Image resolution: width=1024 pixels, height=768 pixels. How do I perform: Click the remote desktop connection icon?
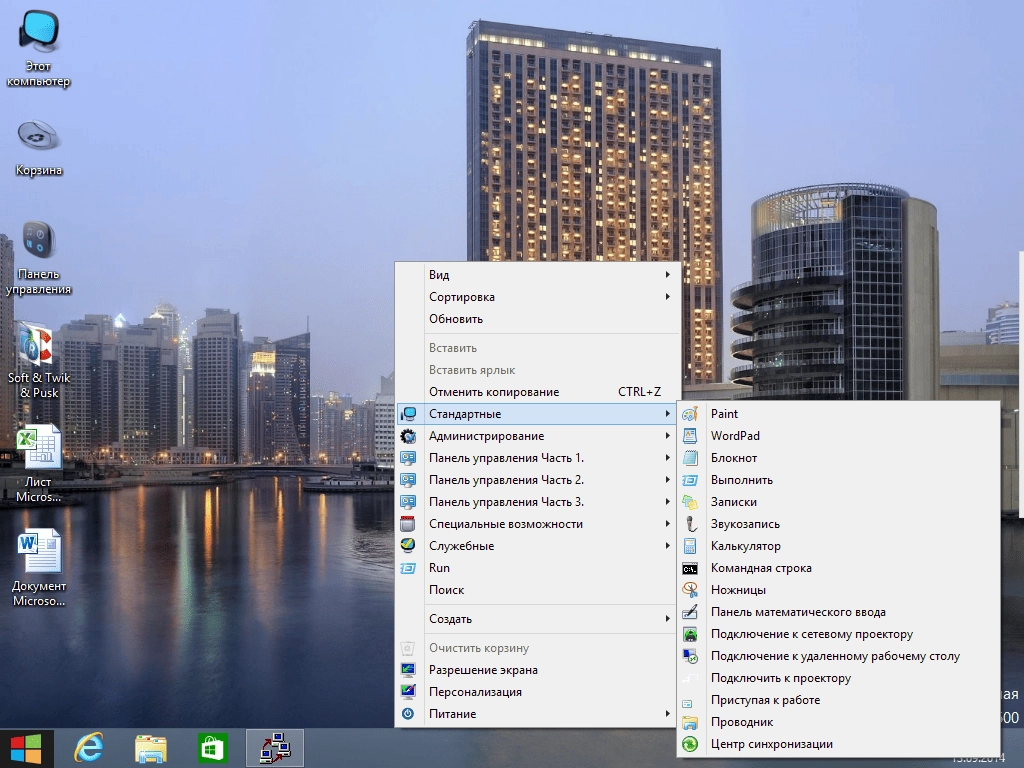[x=690, y=656]
